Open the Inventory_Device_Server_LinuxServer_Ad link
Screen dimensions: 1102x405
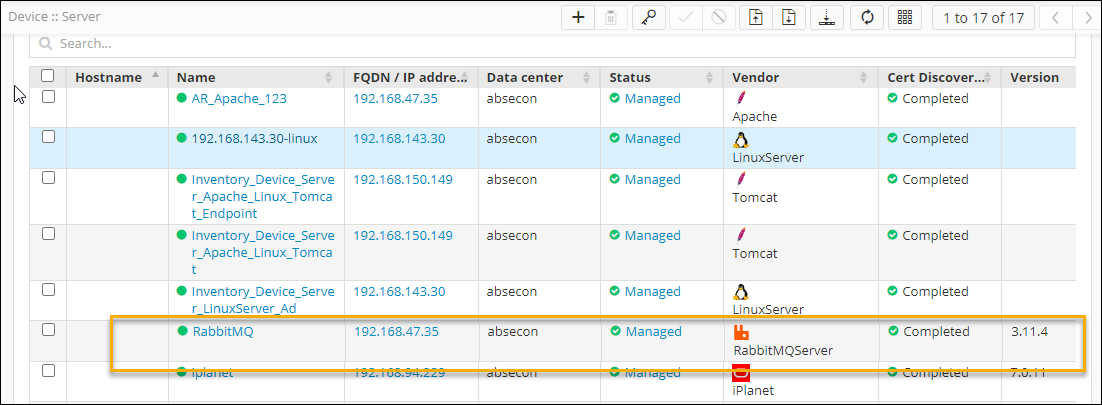(x=263, y=300)
